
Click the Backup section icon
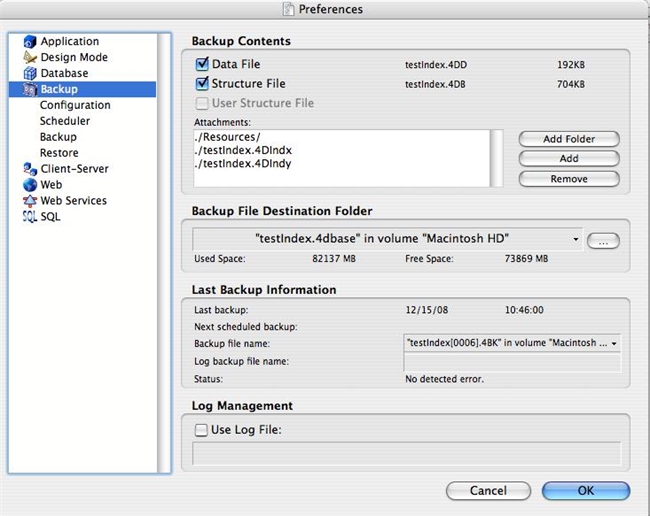pyautogui.click(x=29, y=90)
